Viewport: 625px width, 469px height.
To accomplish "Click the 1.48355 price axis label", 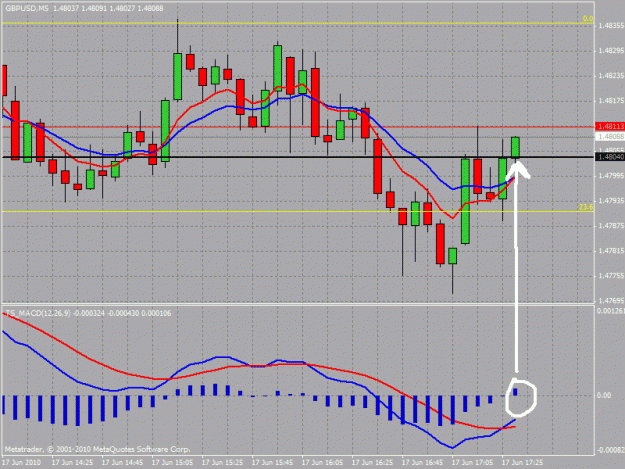I will click(x=611, y=26).
